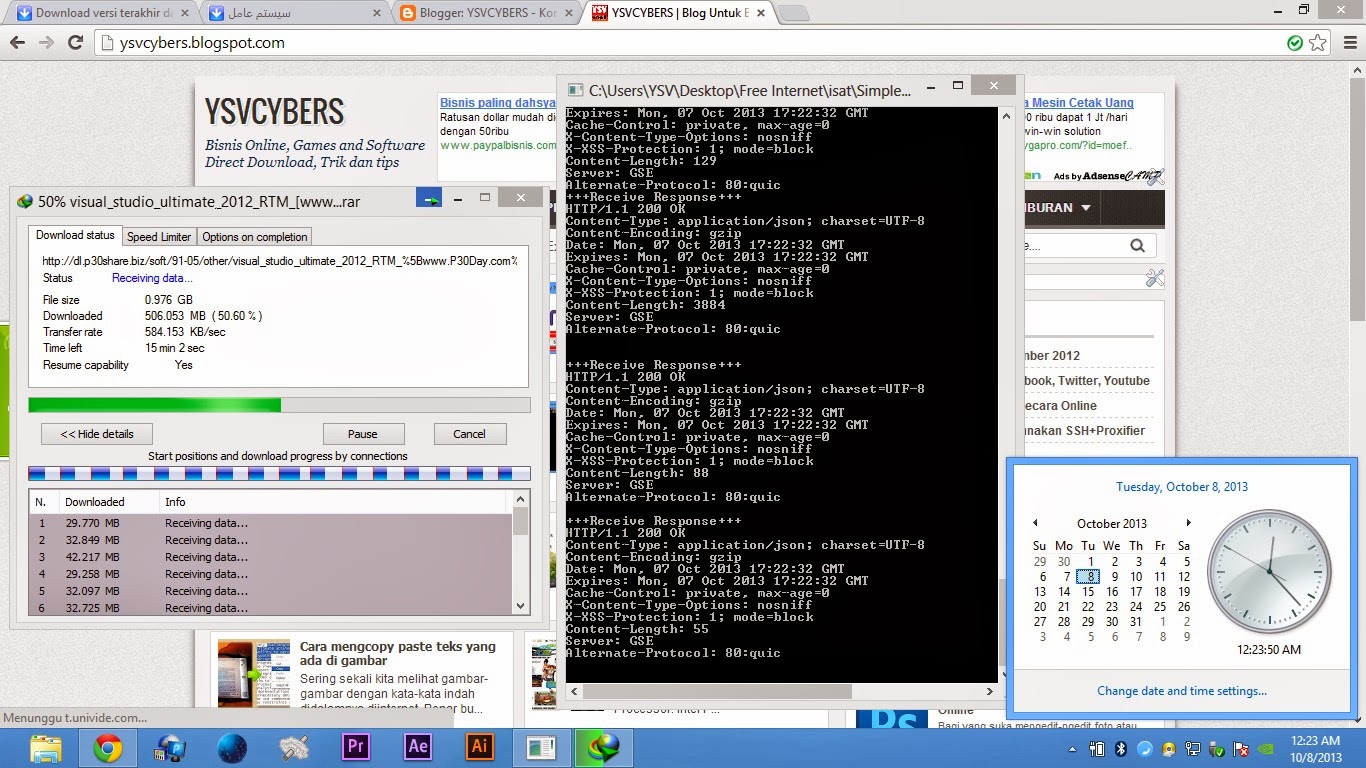Open the Speed Limiter tab

click(x=159, y=237)
